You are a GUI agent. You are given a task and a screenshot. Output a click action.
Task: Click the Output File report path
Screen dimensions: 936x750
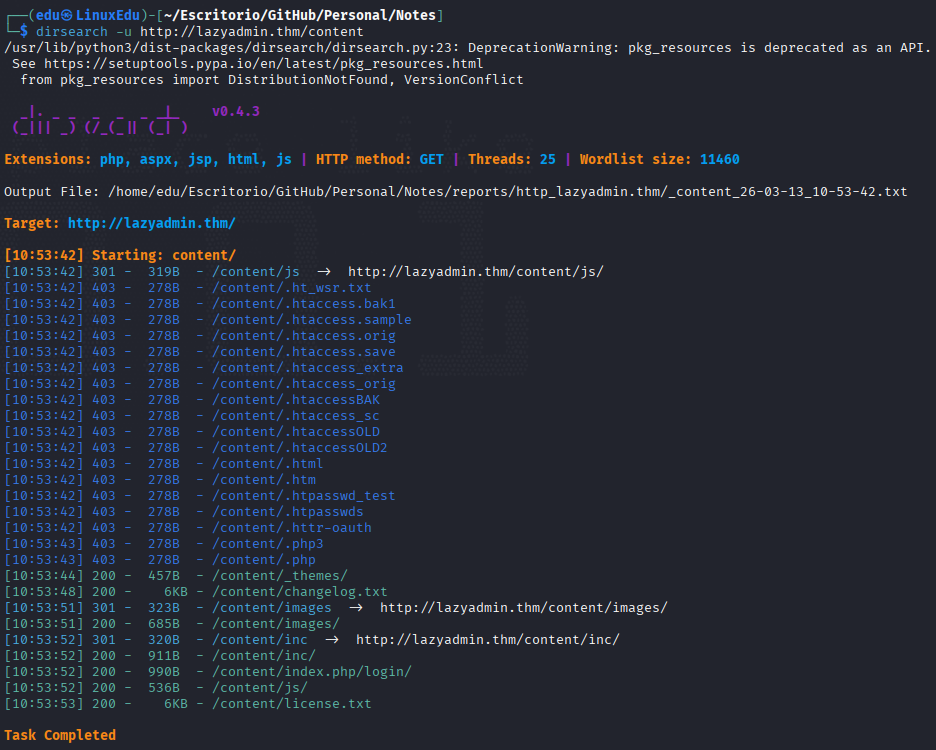507,192
